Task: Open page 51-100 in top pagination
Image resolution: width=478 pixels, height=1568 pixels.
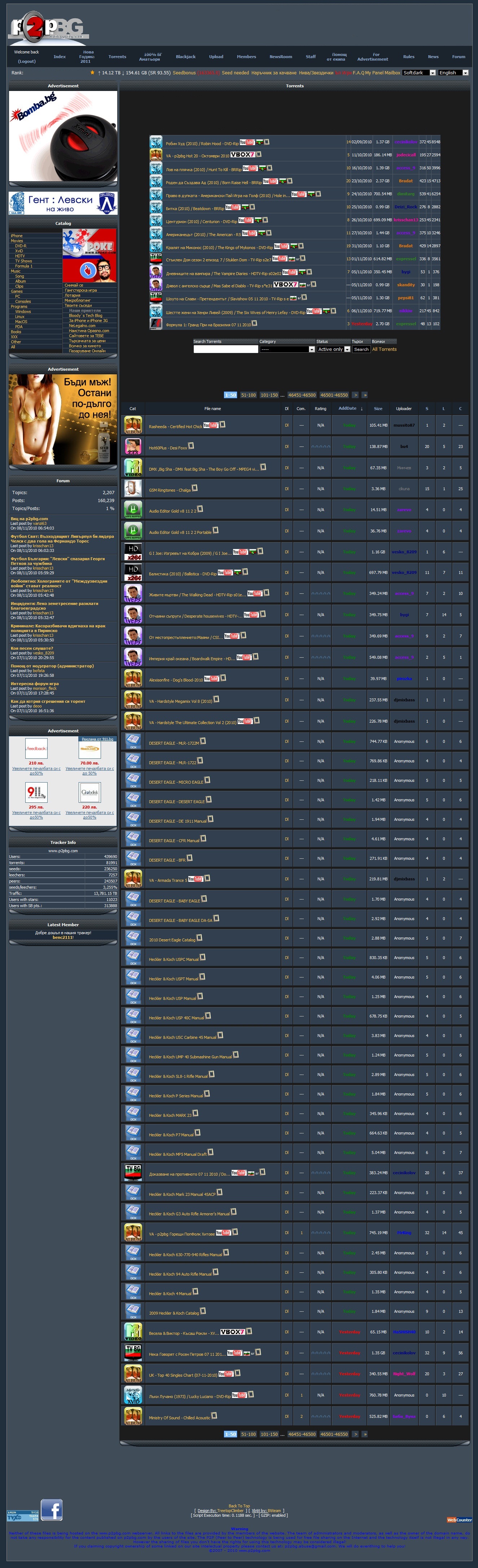Action: [x=248, y=395]
